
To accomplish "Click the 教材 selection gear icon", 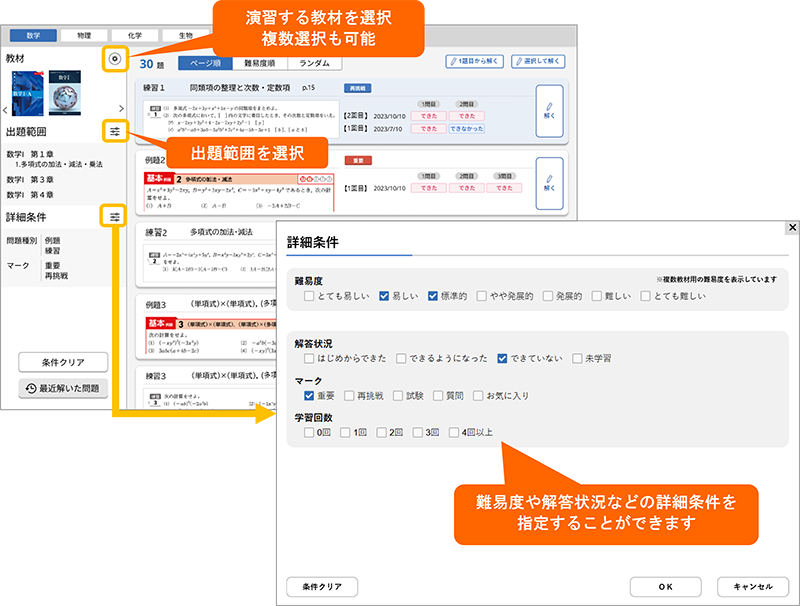I will pyautogui.click(x=115, y=59).
